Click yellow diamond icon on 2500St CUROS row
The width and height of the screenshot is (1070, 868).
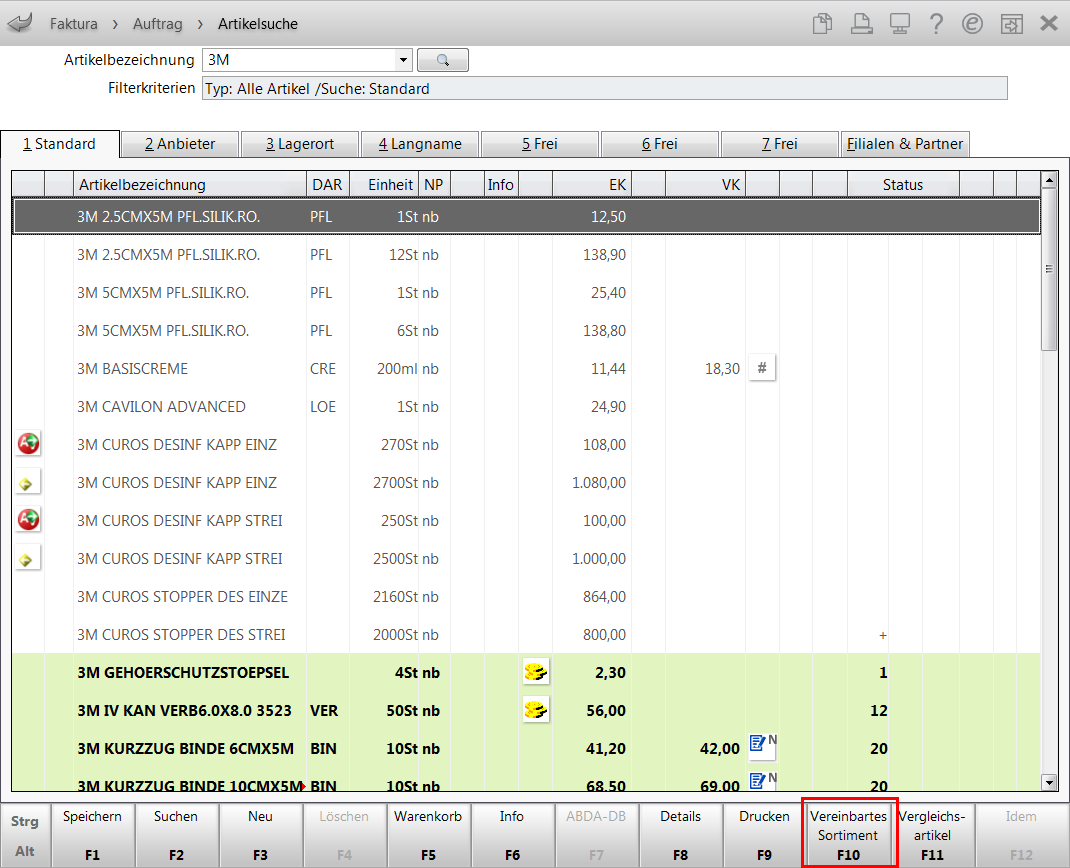point(26,560)
